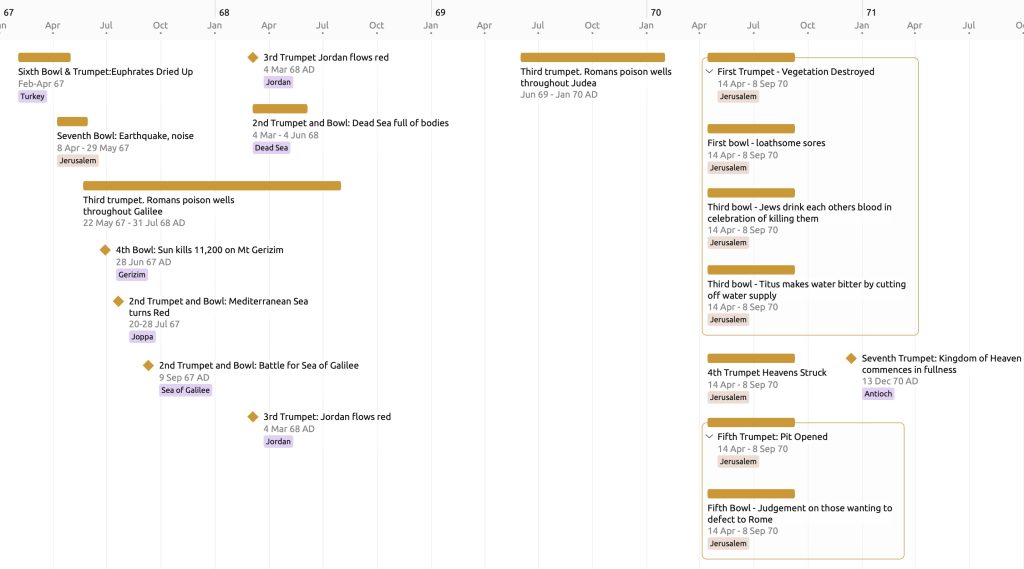The image size is (1024, 569).
Task: Select the top 3rd Trumpet Jordan flows red diamond
Action: [x=253, y=57]
